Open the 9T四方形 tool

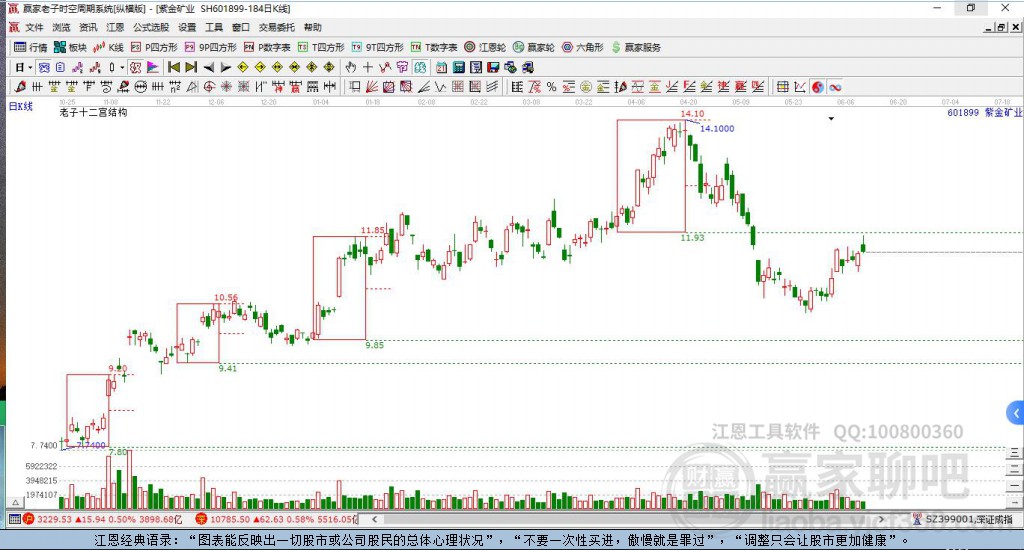click(x=377, y=47)
